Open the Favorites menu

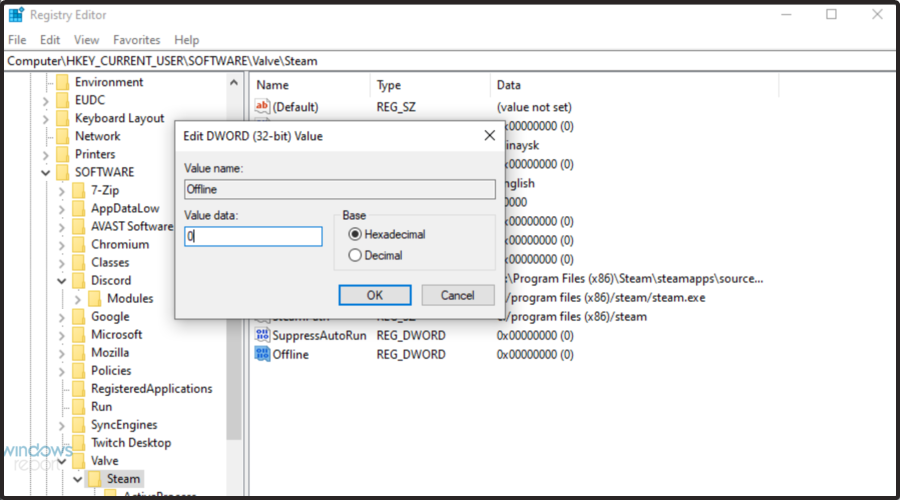coord(137,40)
